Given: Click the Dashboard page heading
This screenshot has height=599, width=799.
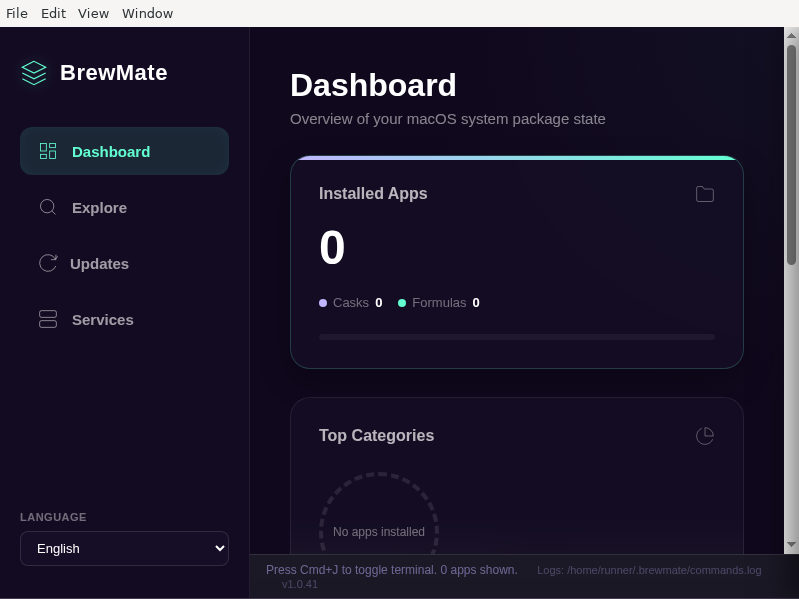Looking at the screenshot, I should [x=373, y=85].
